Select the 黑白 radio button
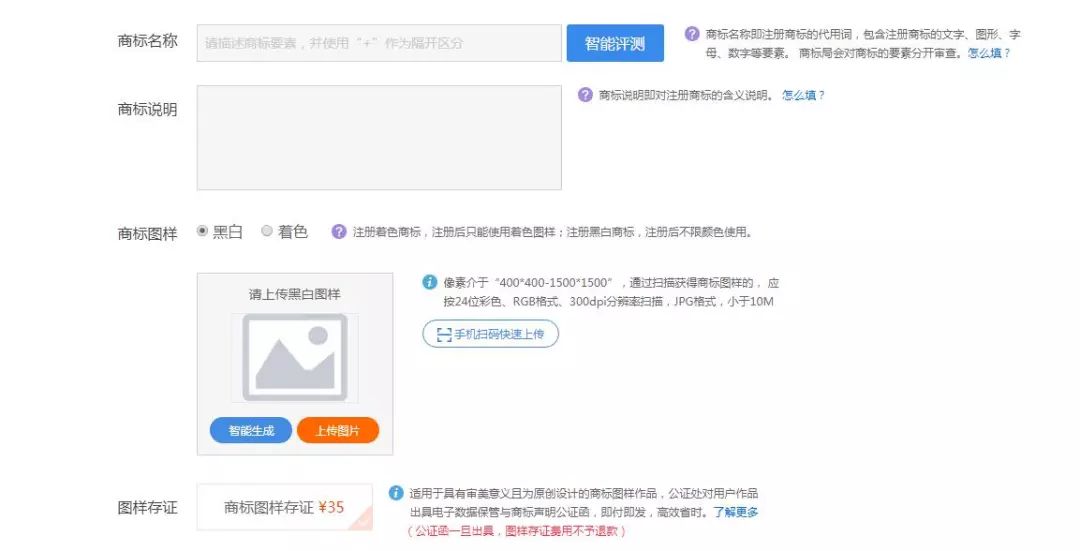The width and height of the screenshot is (1080, 551). pyautogui.click(x=202, y=231)
